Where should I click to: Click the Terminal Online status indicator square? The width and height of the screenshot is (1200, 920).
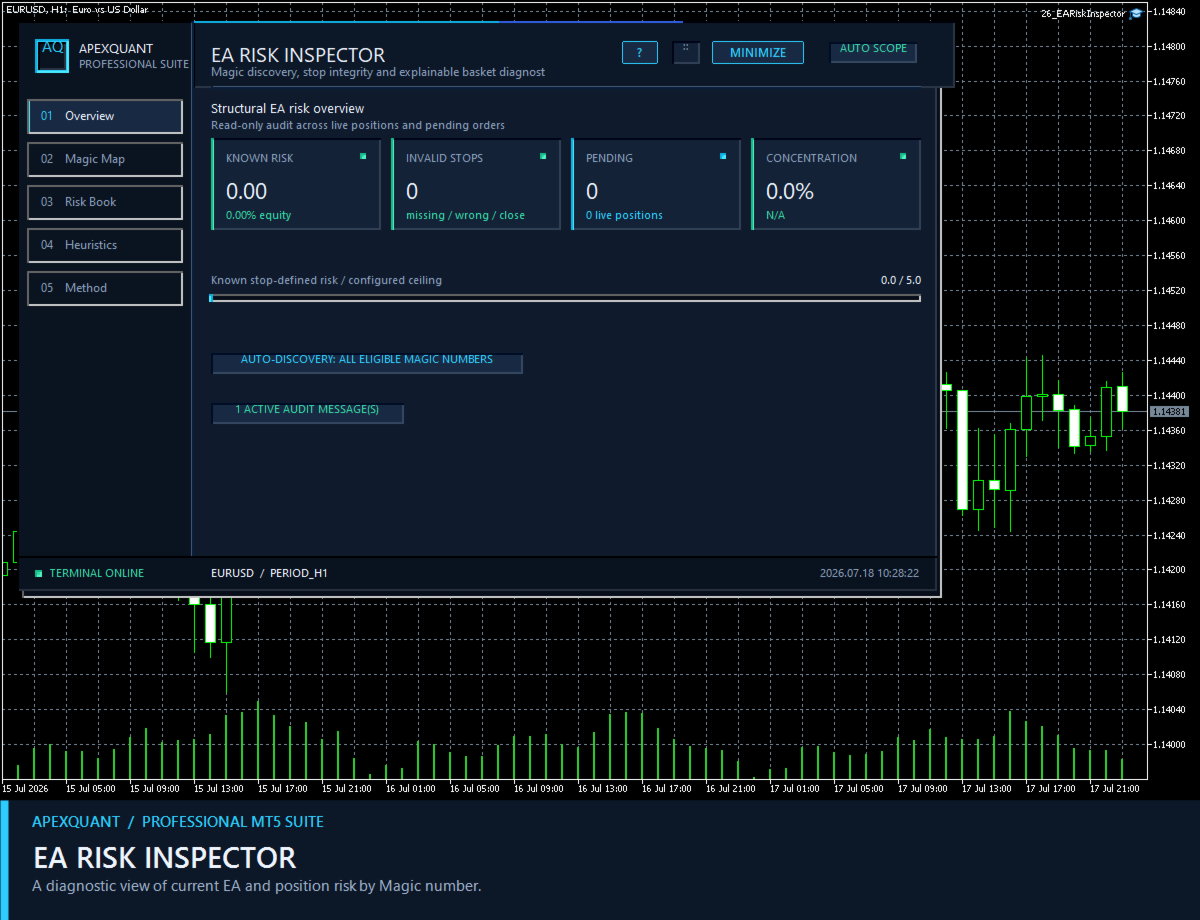pos(39,573)
